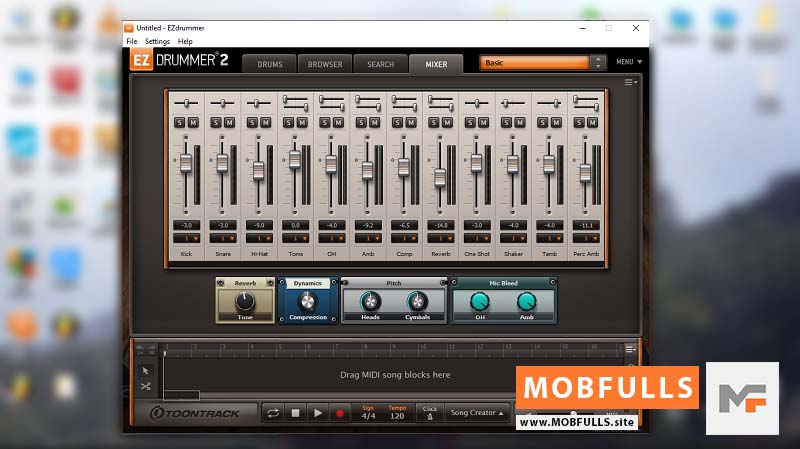Click the Dynamics Compression knob

(x=307, y=302)
